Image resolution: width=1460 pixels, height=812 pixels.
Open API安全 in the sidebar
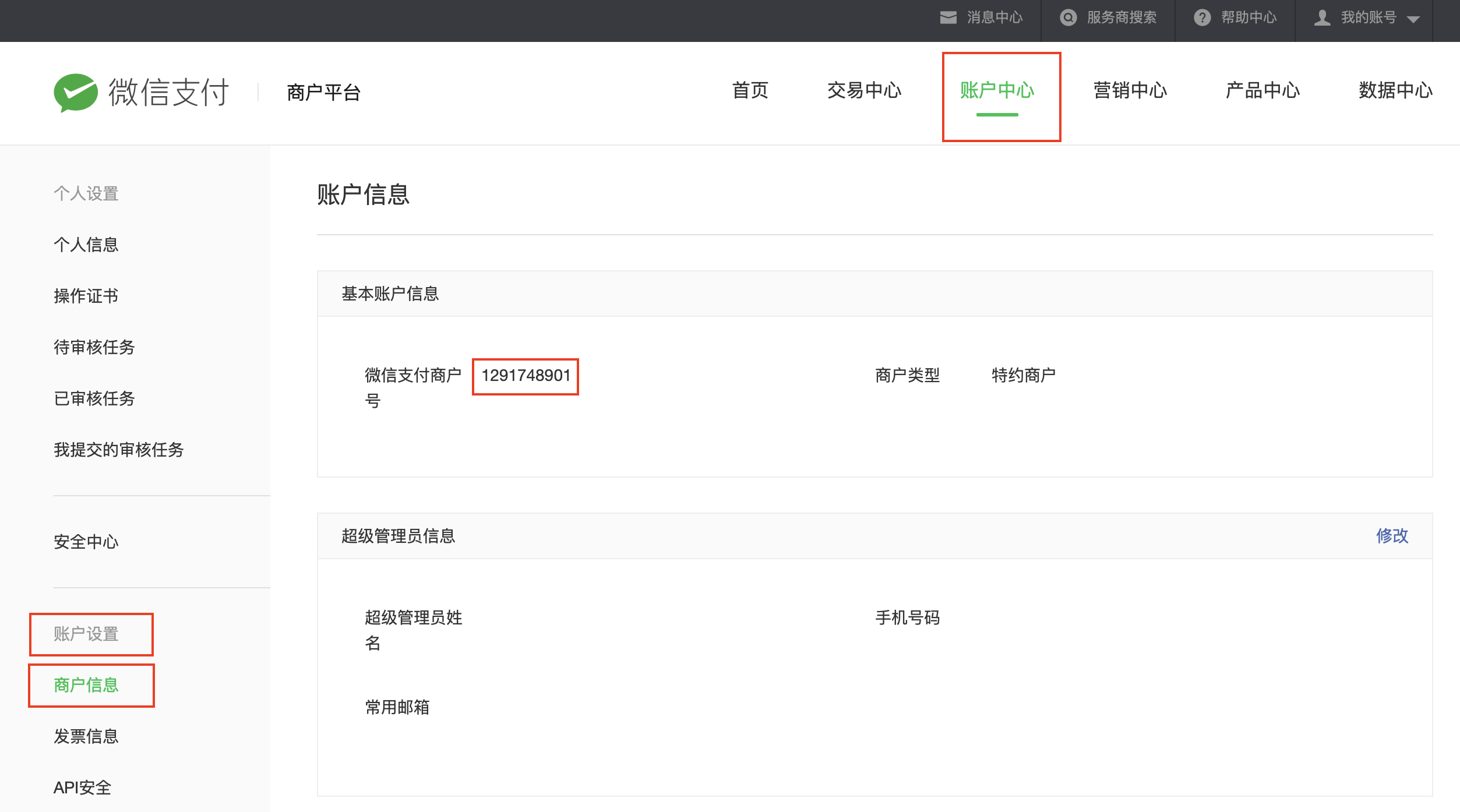(x=82, y=788)
